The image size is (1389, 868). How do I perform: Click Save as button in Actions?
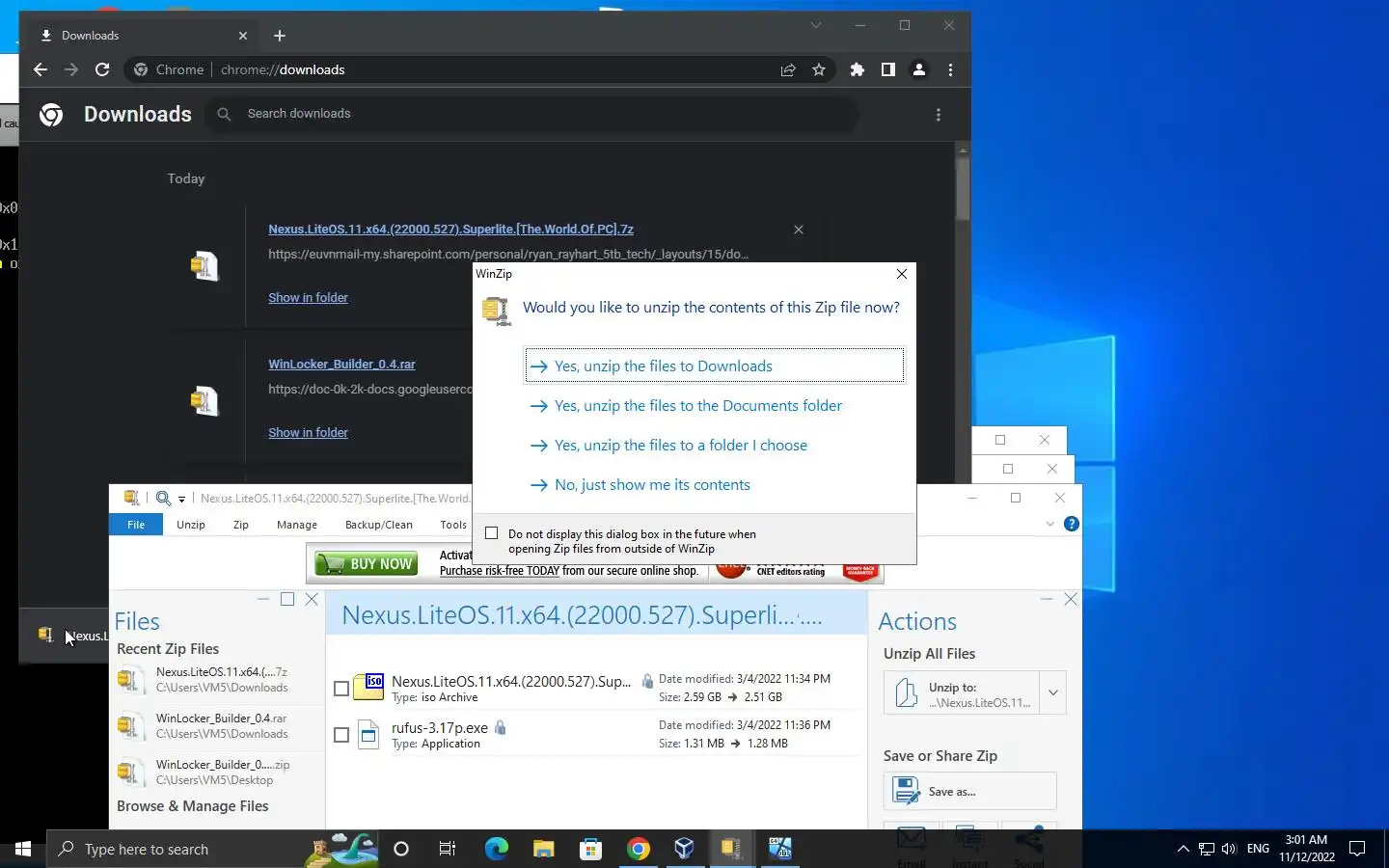(x=969, y=791)
